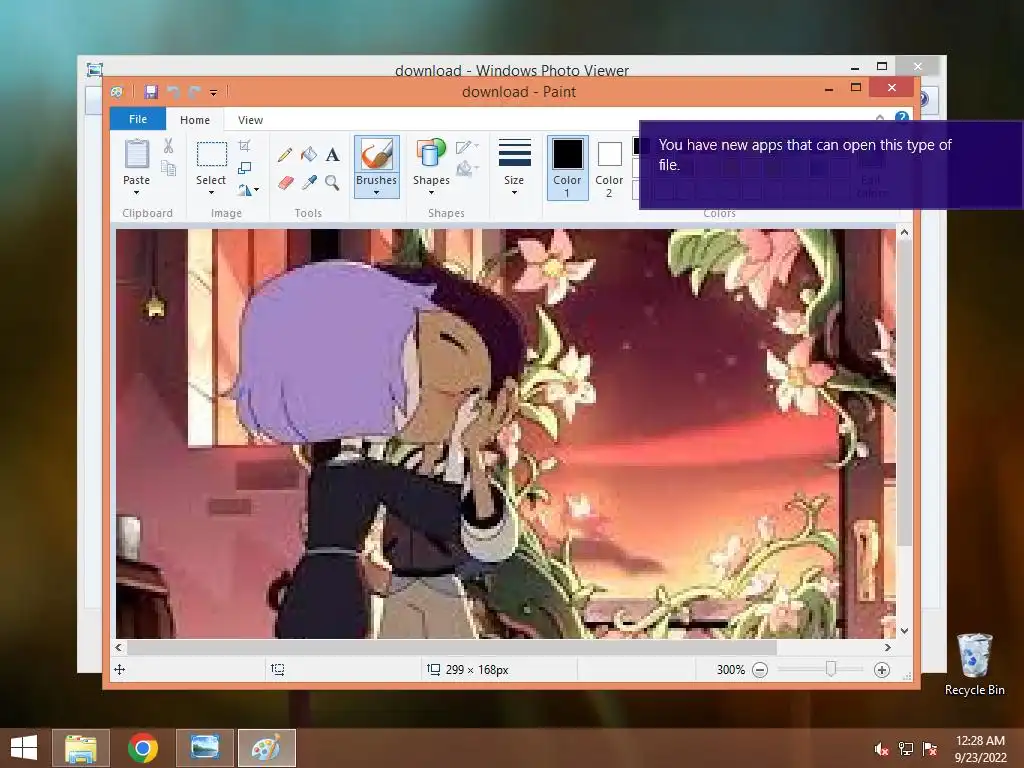Open the Rotate or flip dropdown

pos(248,190)
